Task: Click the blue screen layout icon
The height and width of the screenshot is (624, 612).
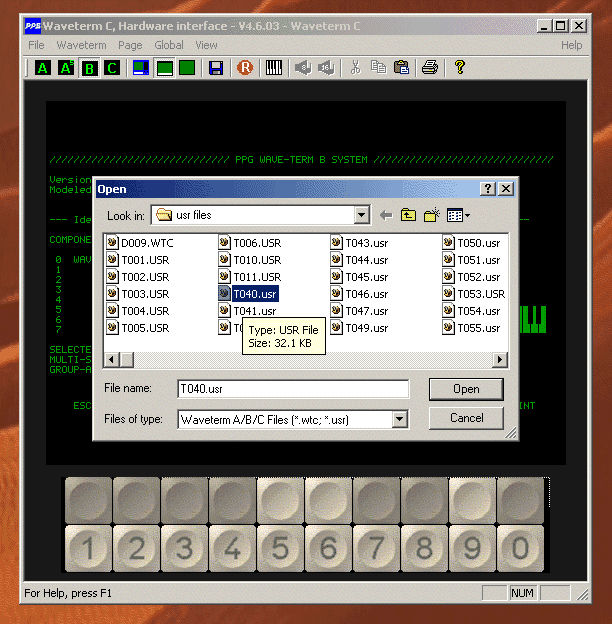Action: [x=141, y=68]
